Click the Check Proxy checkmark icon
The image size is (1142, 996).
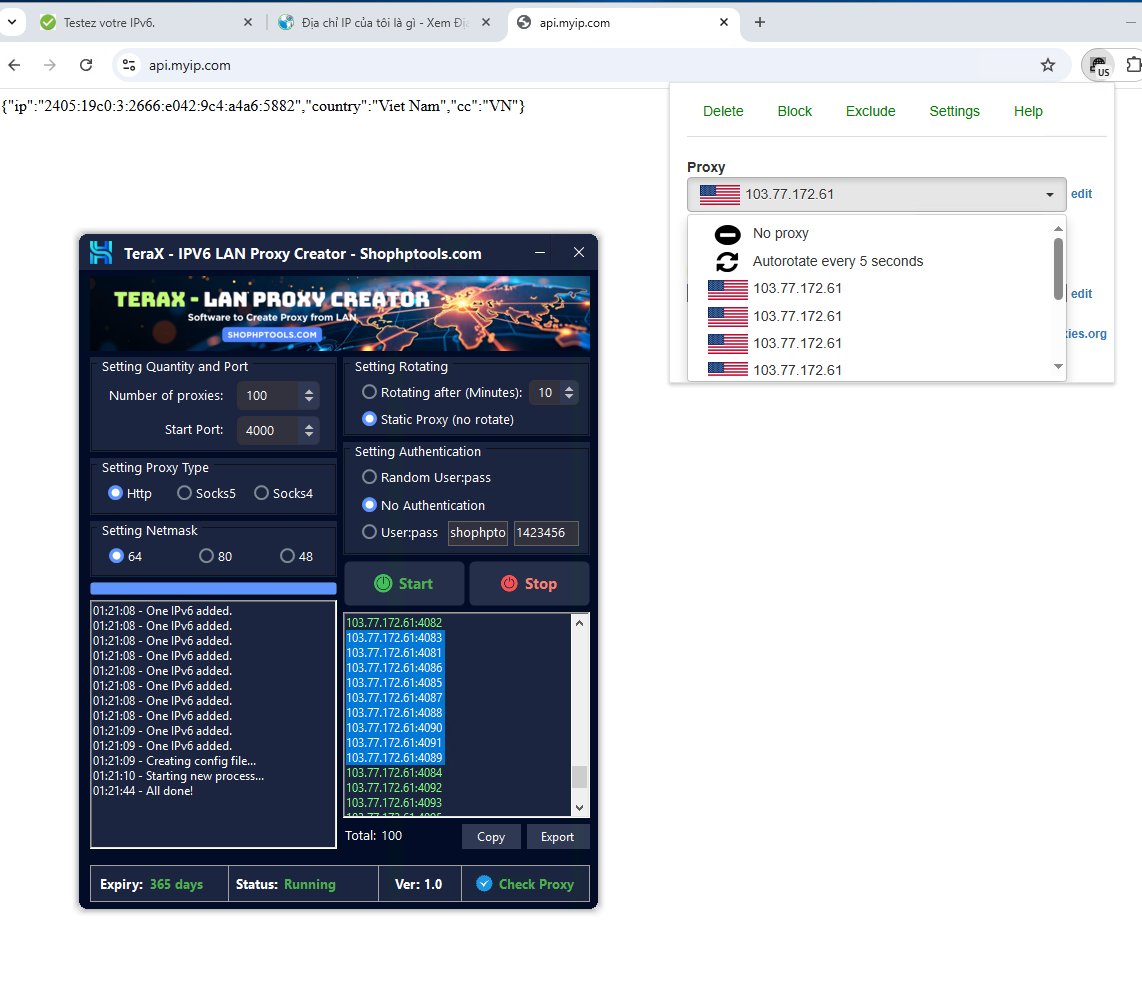click(484, 884)
